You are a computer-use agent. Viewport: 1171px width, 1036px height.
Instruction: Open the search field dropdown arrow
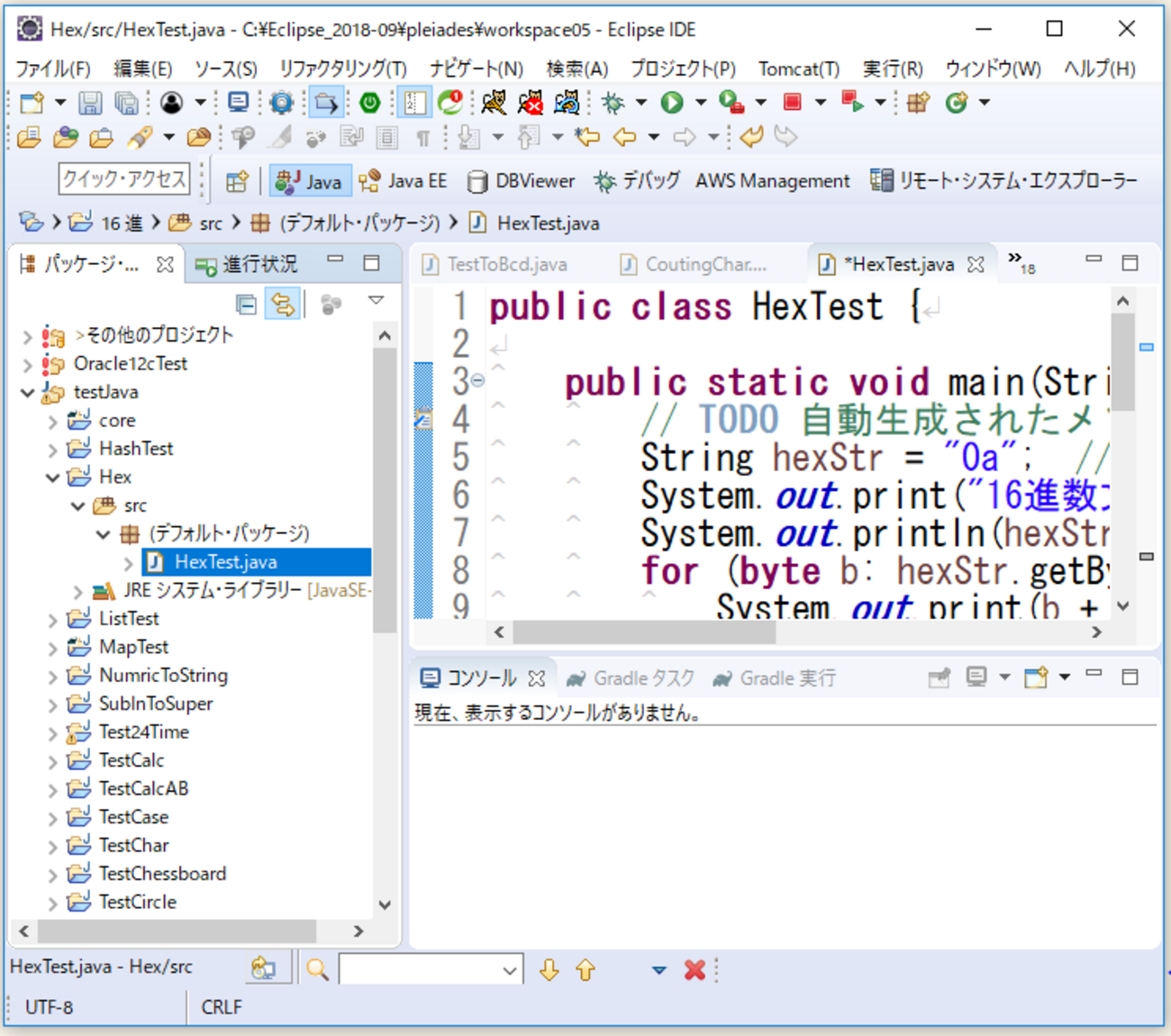tap(509, 970)
